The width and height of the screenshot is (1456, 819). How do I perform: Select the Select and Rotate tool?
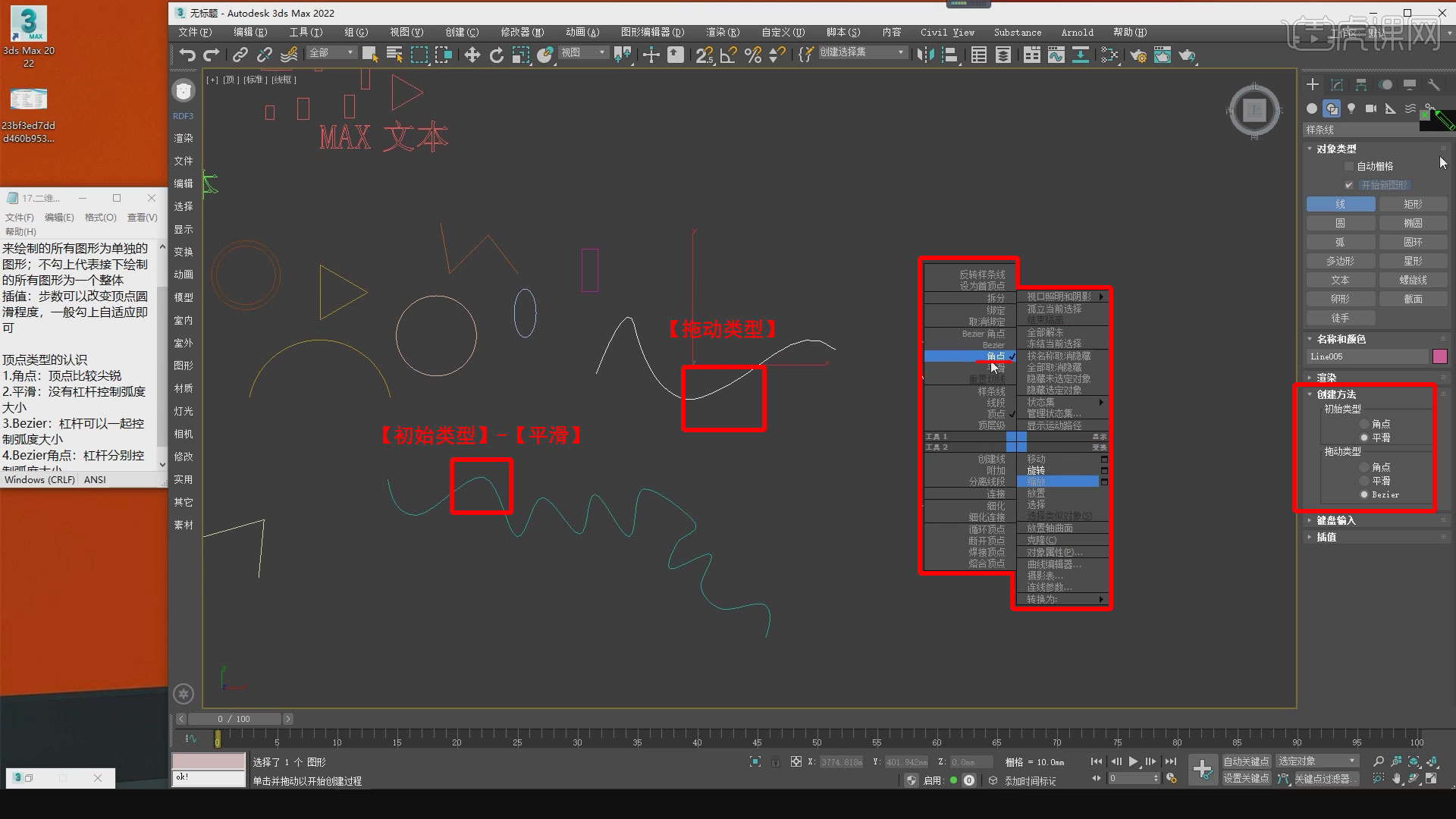point(497,55)
